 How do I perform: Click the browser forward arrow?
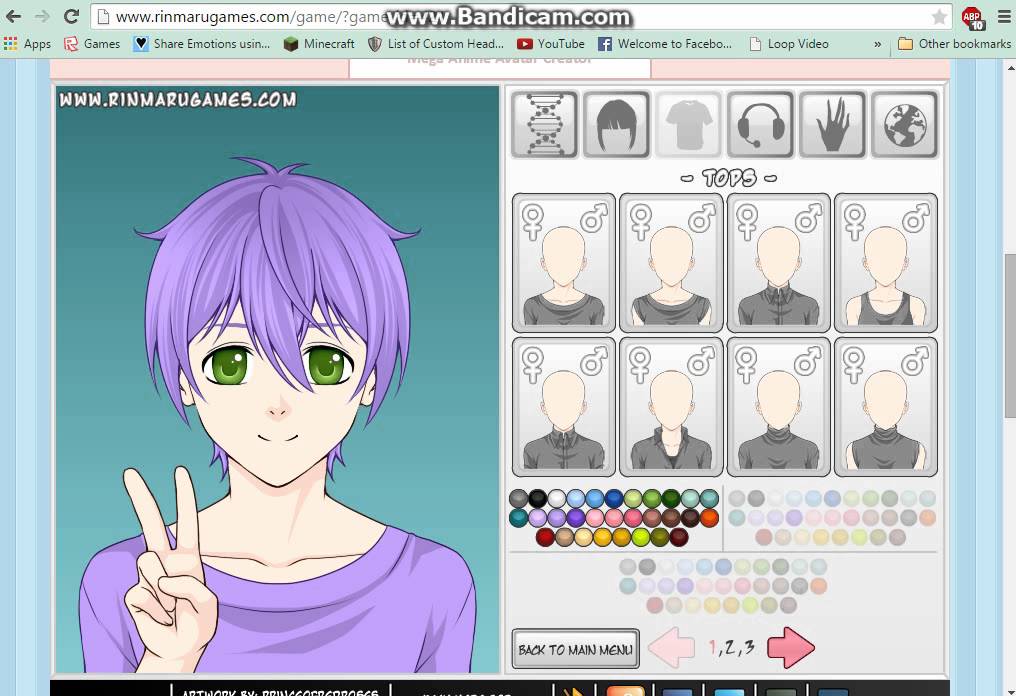click(42, 17)
